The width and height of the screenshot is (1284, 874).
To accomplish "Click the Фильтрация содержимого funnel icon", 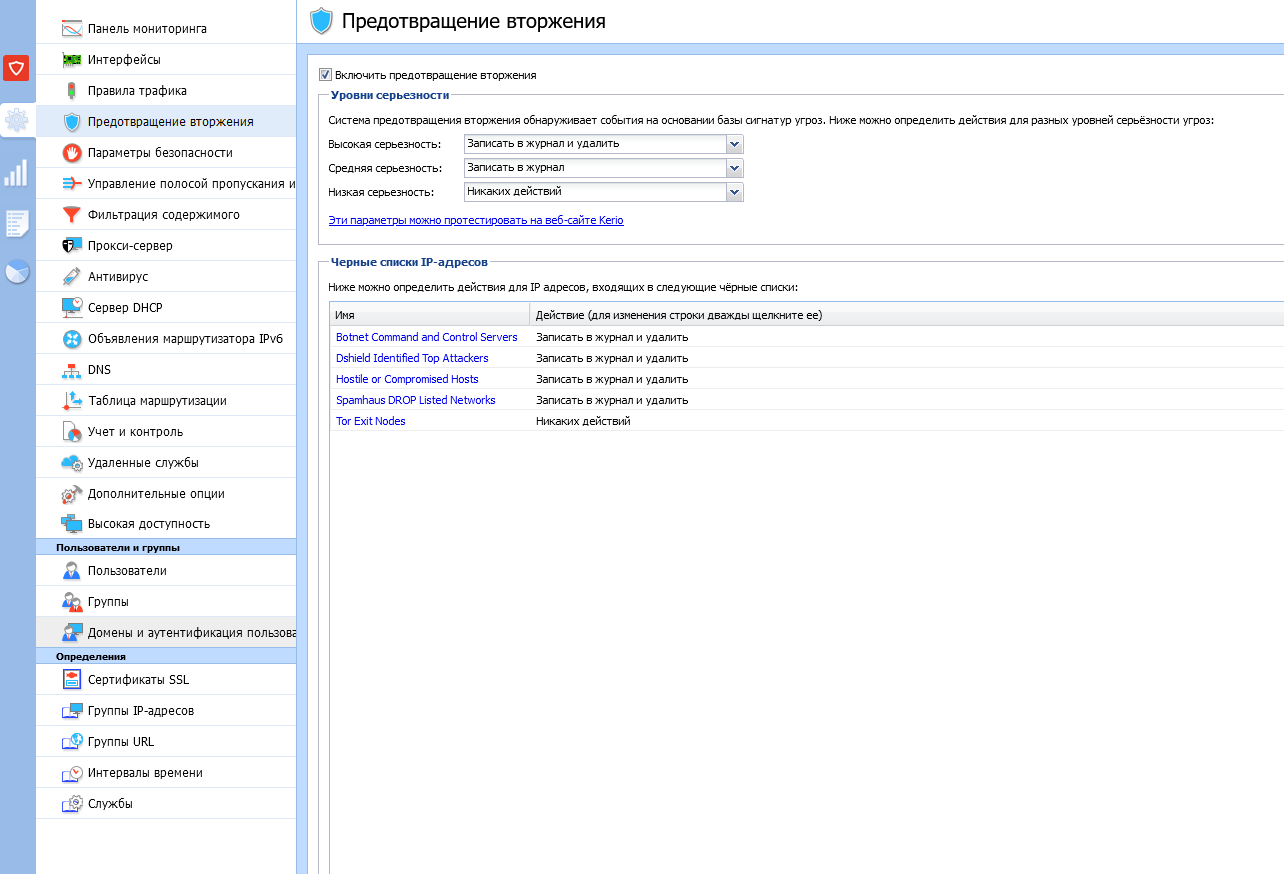I will click(x=72, y=214).
